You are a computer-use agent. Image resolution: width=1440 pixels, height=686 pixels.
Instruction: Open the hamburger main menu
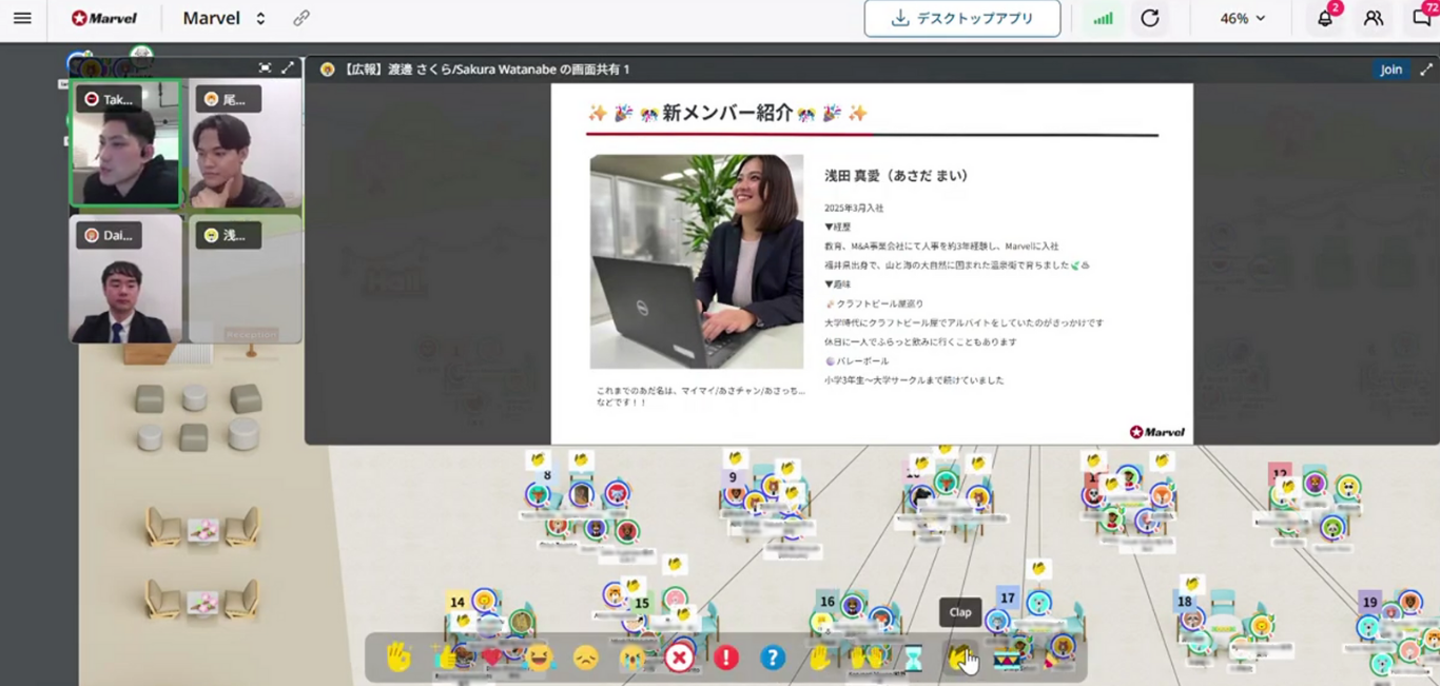(x=22, y=18)
